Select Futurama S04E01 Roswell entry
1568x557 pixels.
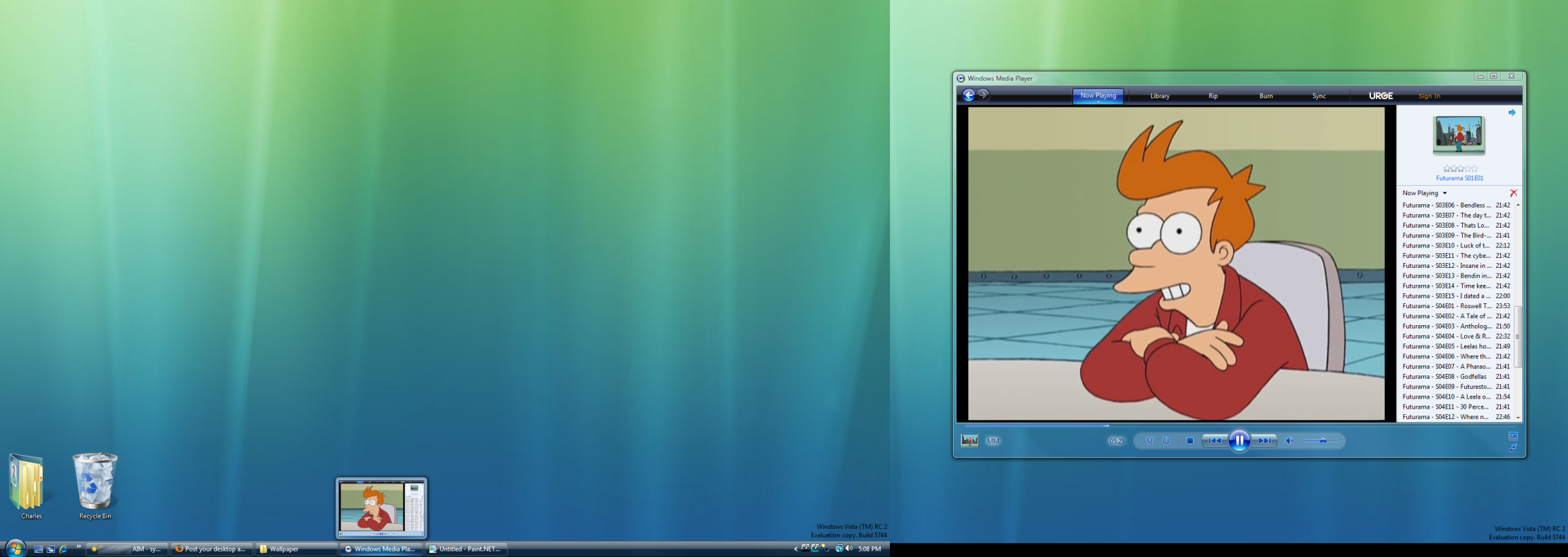pos(1456,306)
